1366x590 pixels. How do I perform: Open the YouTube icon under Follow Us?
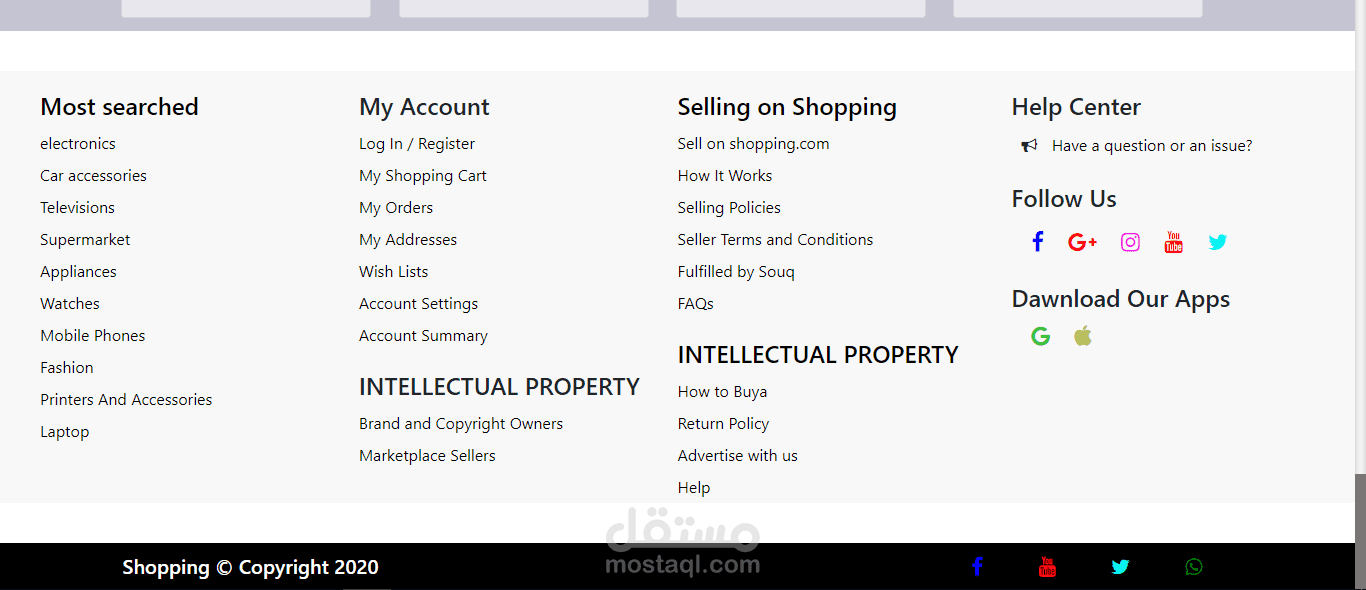coord(1173,242)
